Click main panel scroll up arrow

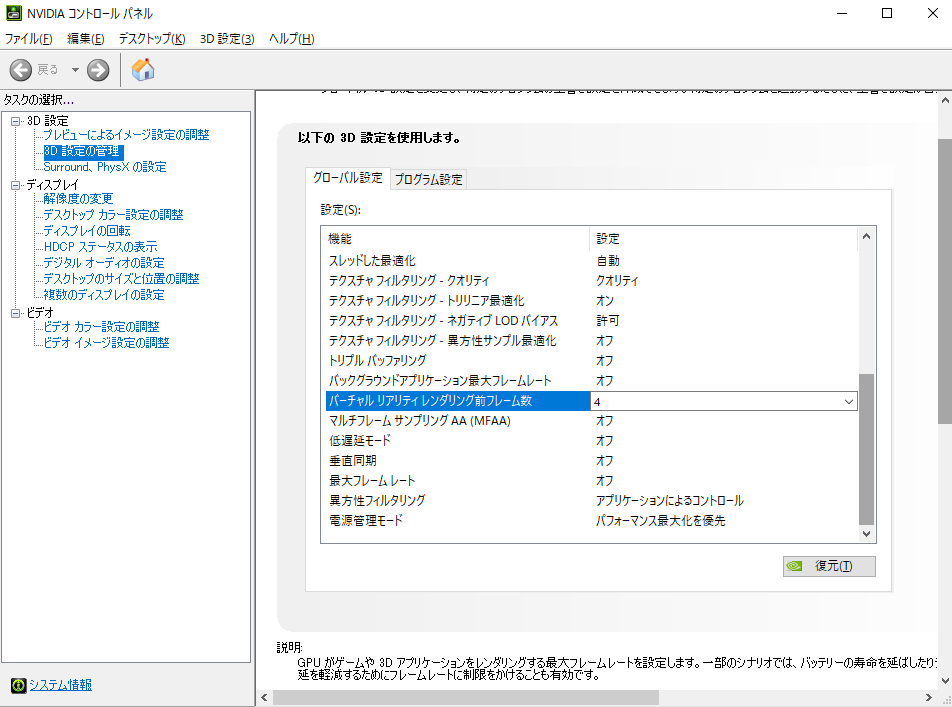(945, 100)
